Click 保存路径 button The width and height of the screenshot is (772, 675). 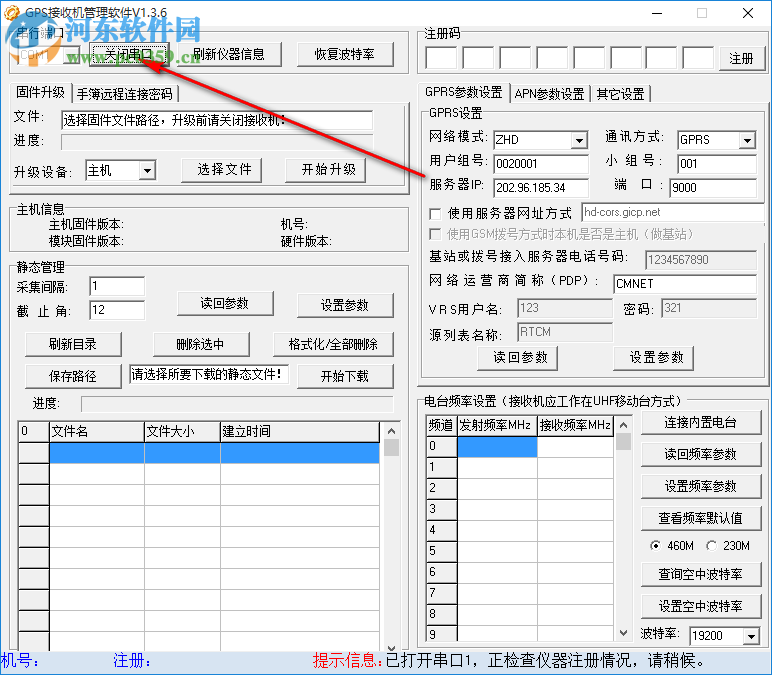(x=73, y=377)
